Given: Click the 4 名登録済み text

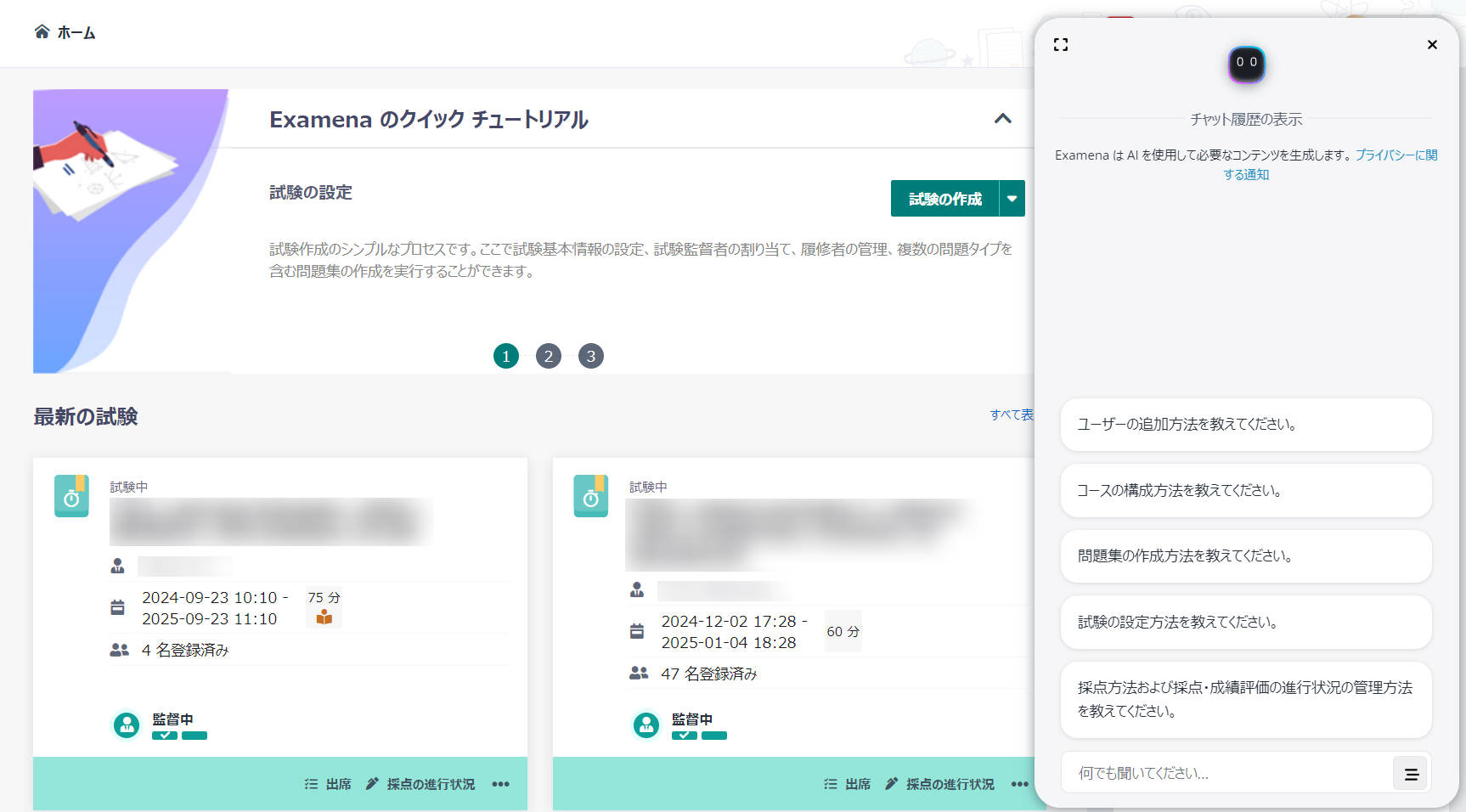Looking at the screenshot, I should 185,650.
